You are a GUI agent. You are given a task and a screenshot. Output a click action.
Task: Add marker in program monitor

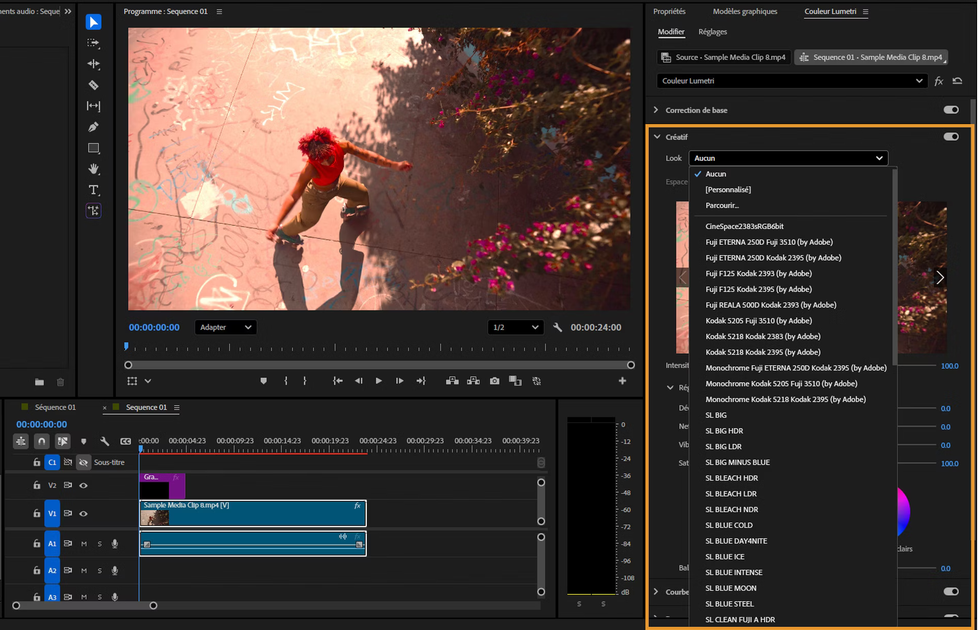click(263, 381)
